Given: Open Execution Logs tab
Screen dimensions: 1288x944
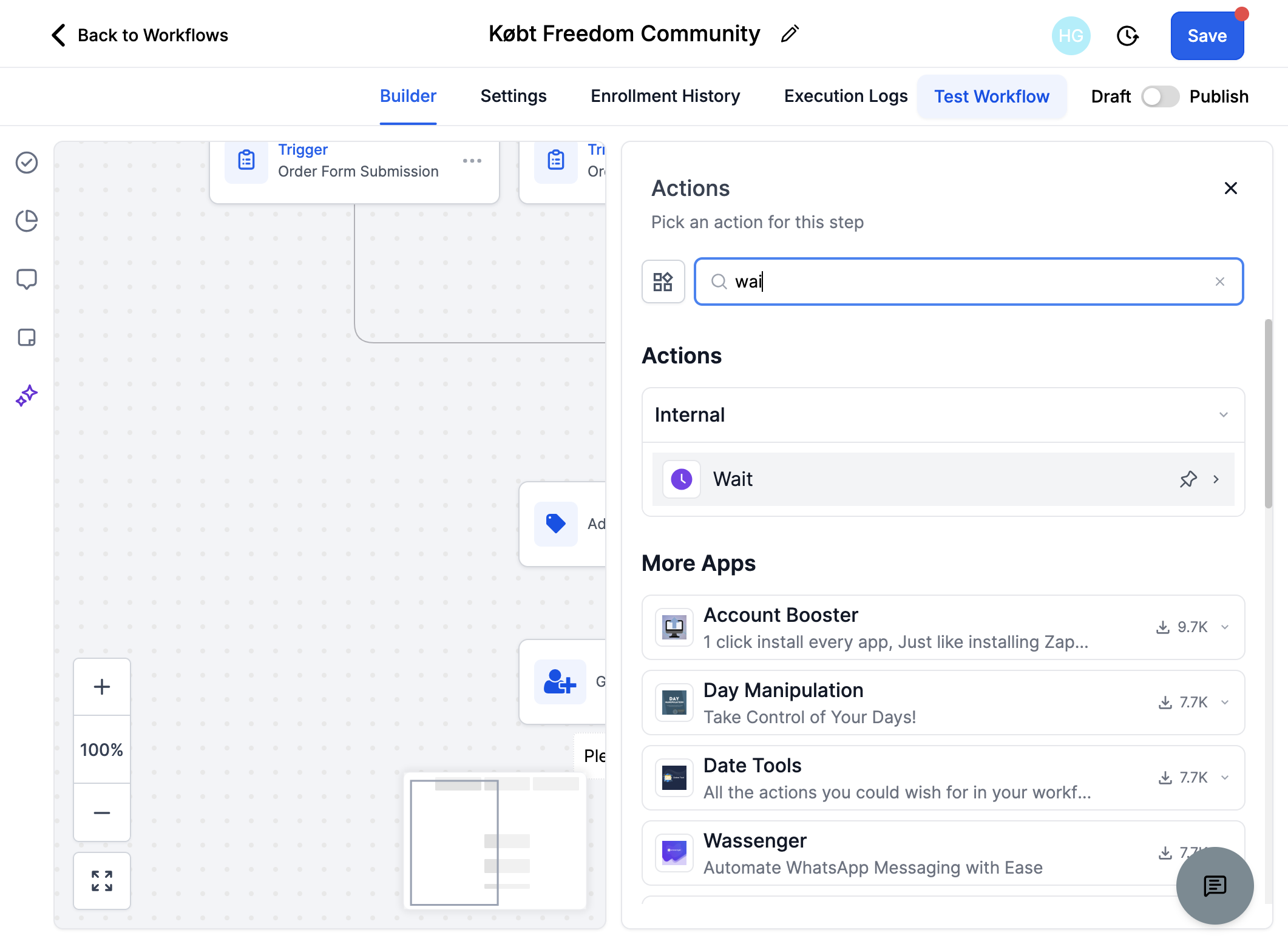Looking at the screenshot, I should 846,96.
